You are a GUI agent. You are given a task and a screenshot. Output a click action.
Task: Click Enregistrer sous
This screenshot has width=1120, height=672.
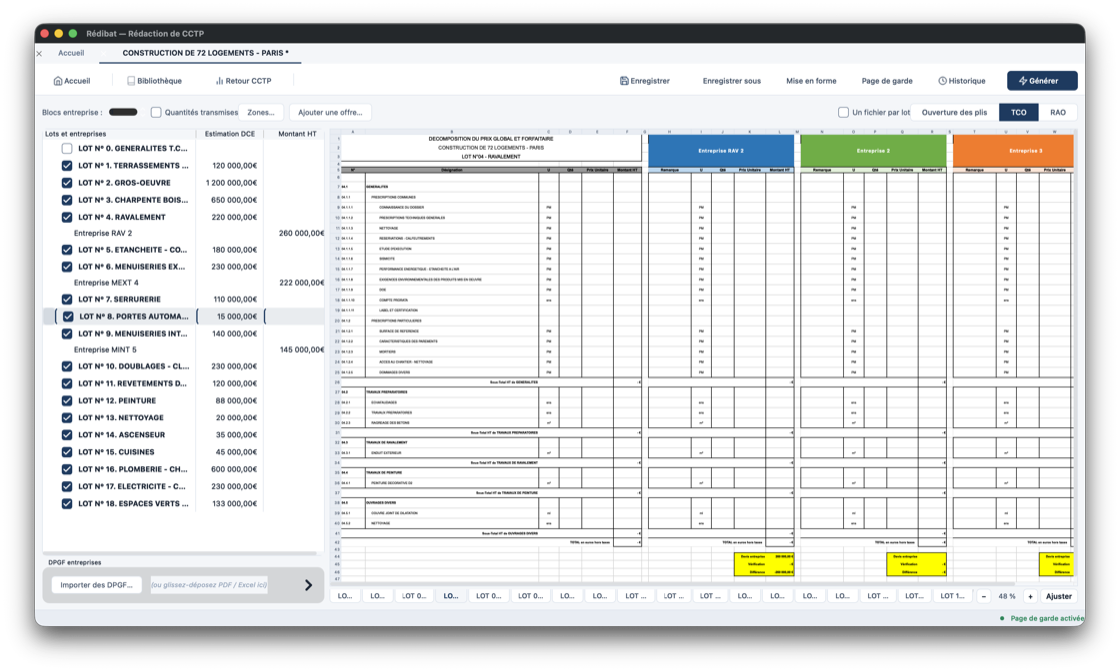[731, 81]
